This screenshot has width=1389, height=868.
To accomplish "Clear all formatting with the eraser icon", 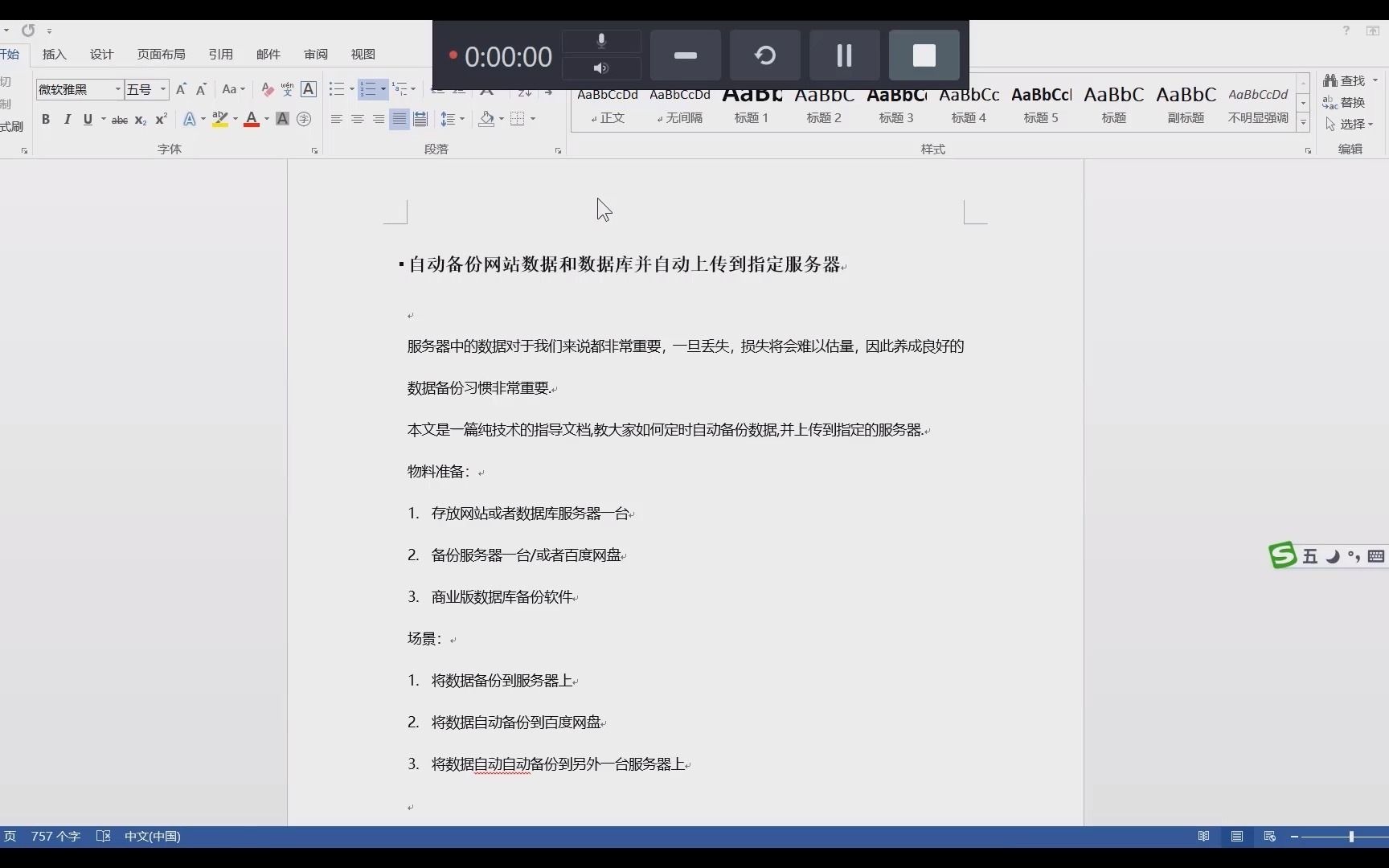I will (x=268, y=89).
